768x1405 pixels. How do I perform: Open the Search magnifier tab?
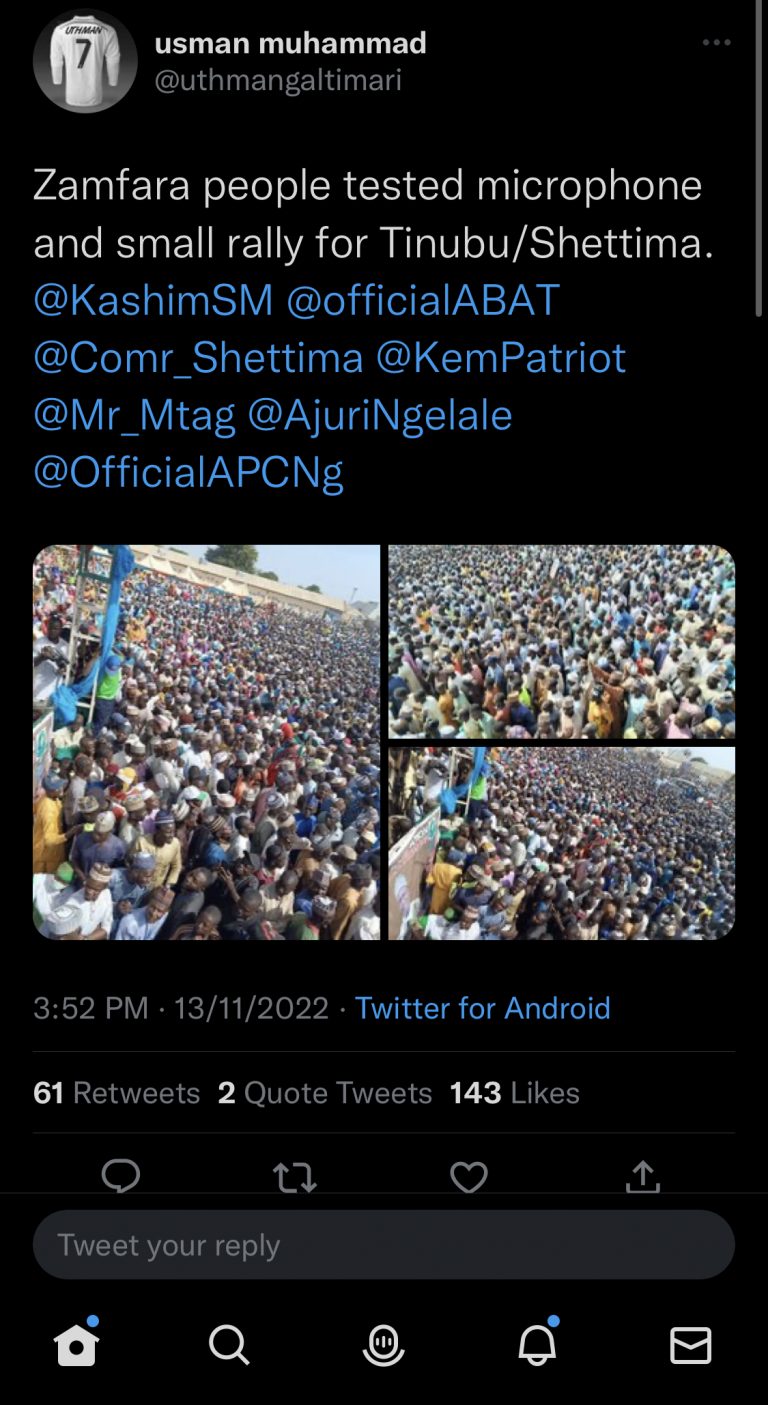pyautogui.click(x=229, y=1346)
